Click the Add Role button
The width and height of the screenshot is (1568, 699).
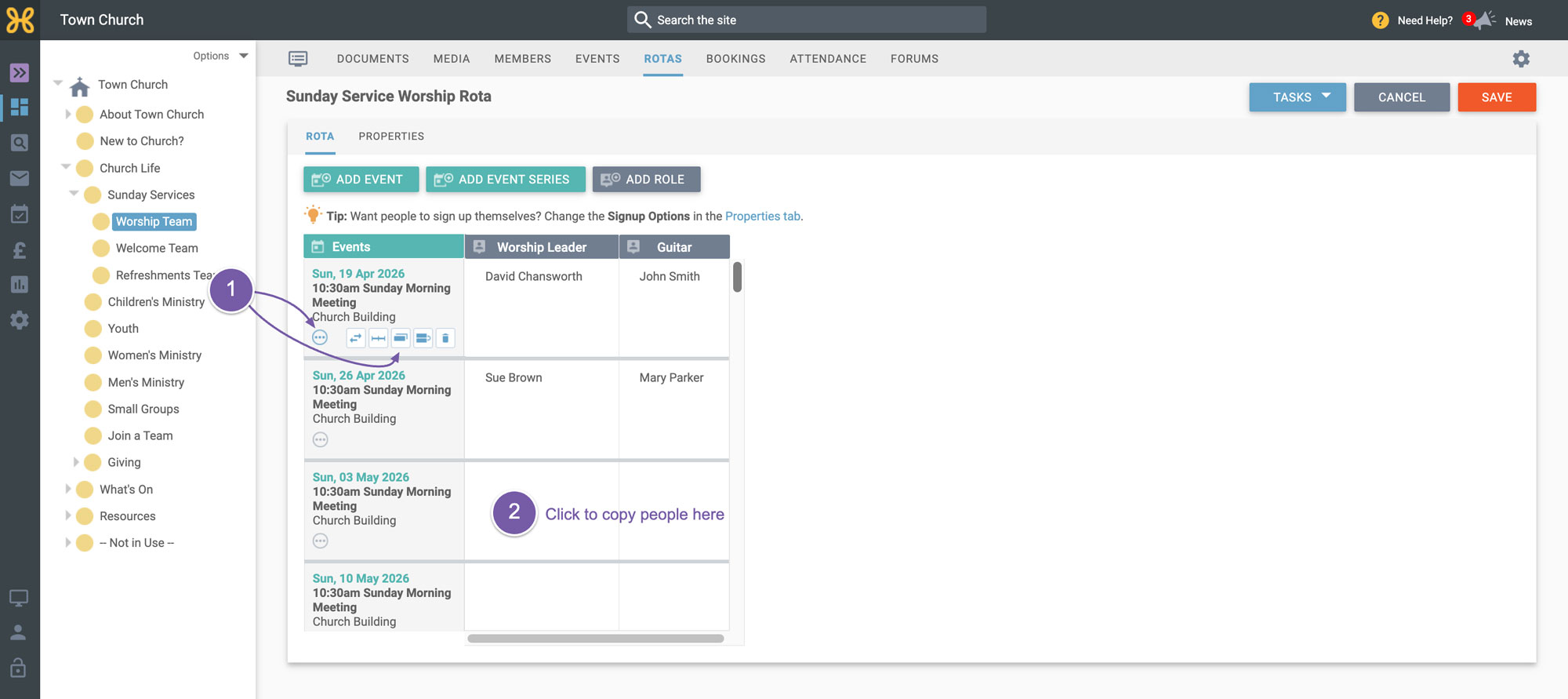[646, 180]
